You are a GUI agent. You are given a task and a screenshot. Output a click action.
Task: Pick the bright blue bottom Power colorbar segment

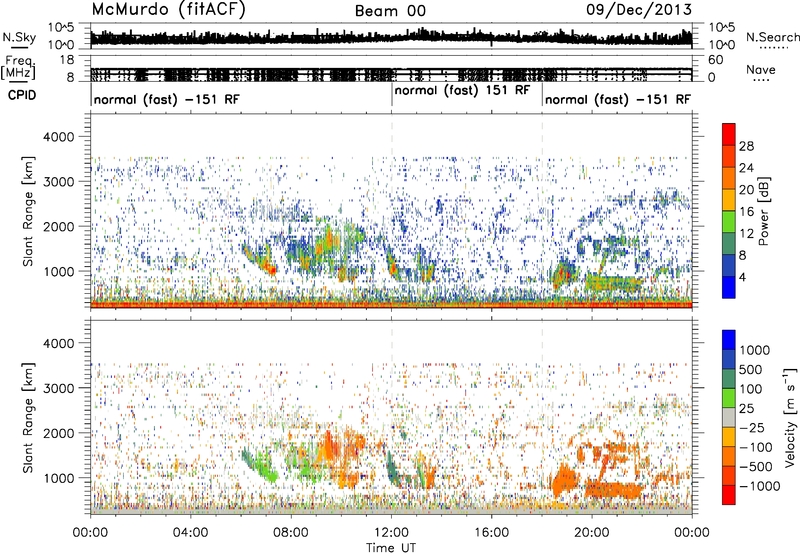tap(729, 288)
